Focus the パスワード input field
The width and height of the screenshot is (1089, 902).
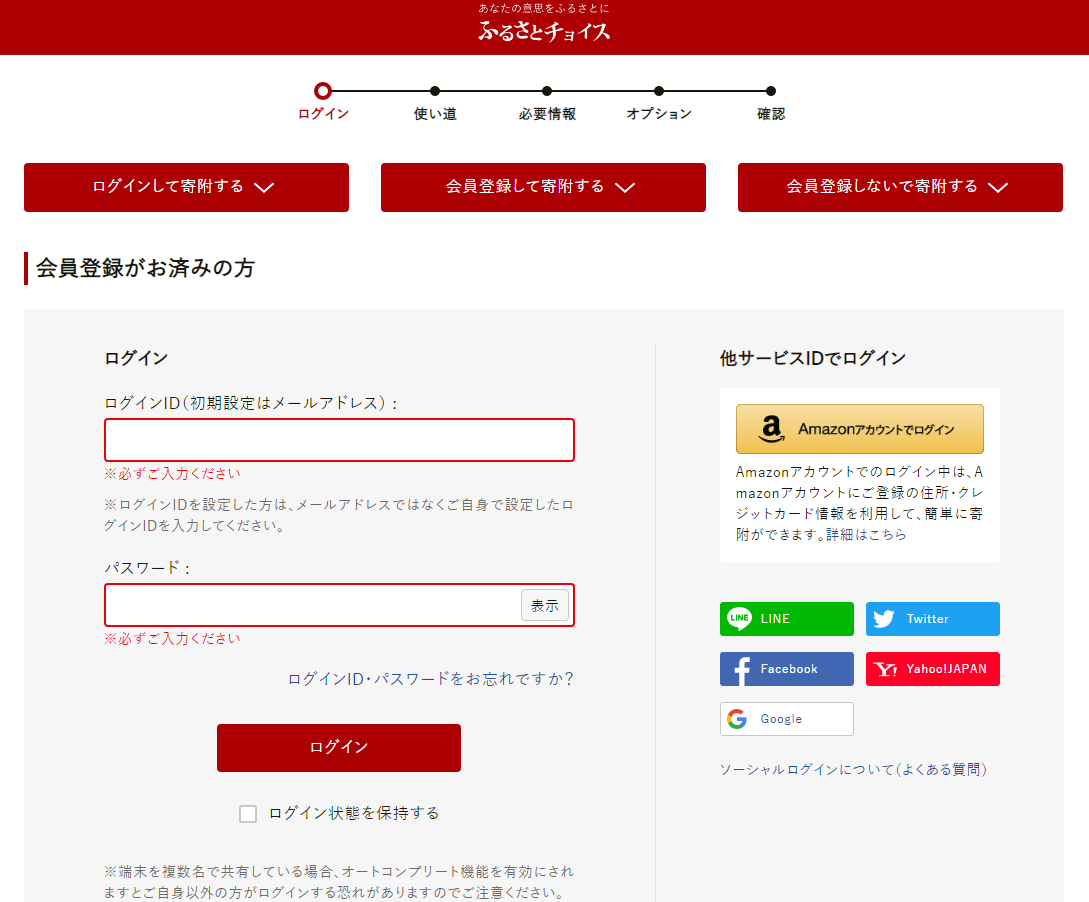[312, 605]
